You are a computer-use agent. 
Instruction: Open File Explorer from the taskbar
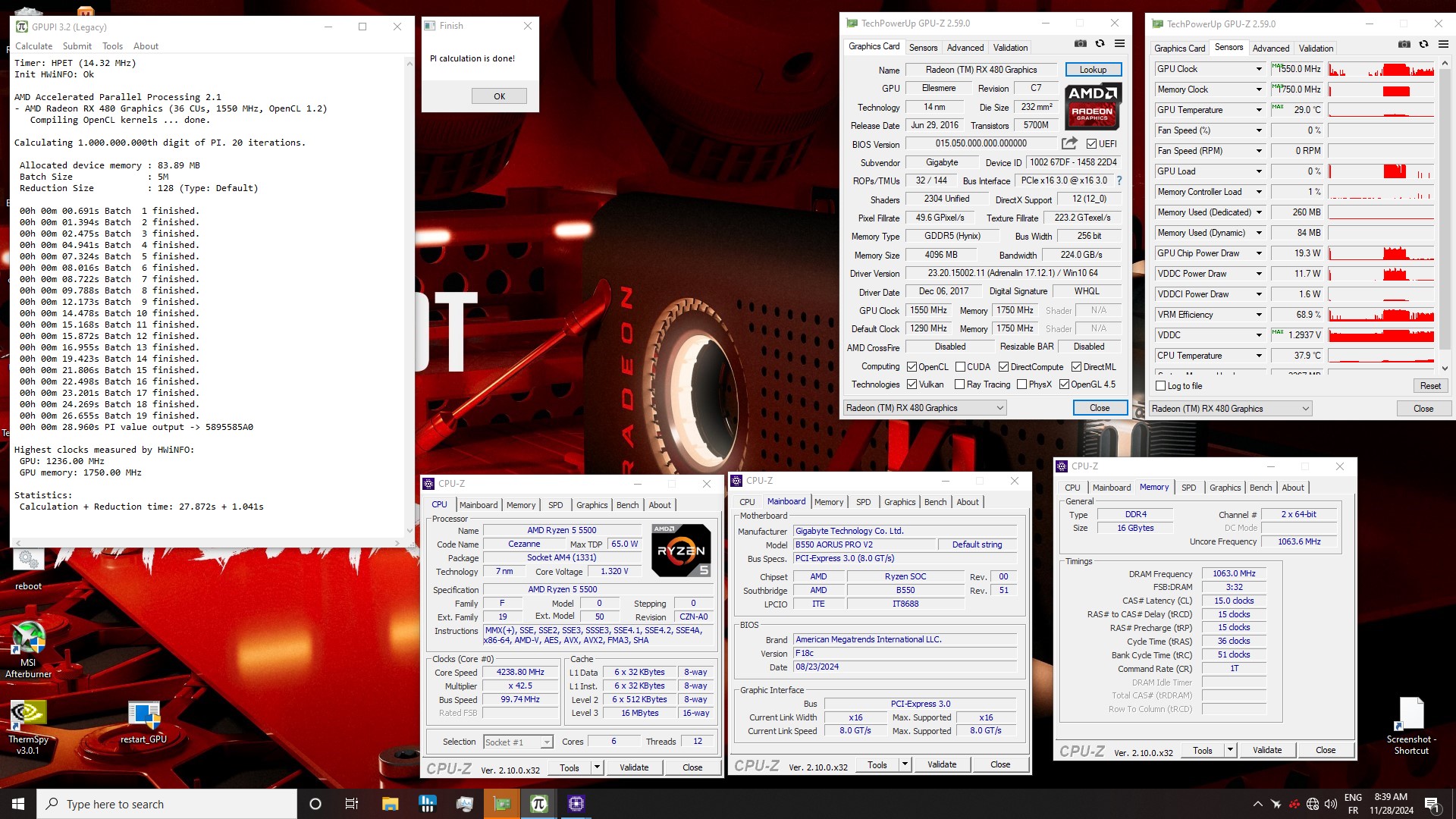point(390,804)
